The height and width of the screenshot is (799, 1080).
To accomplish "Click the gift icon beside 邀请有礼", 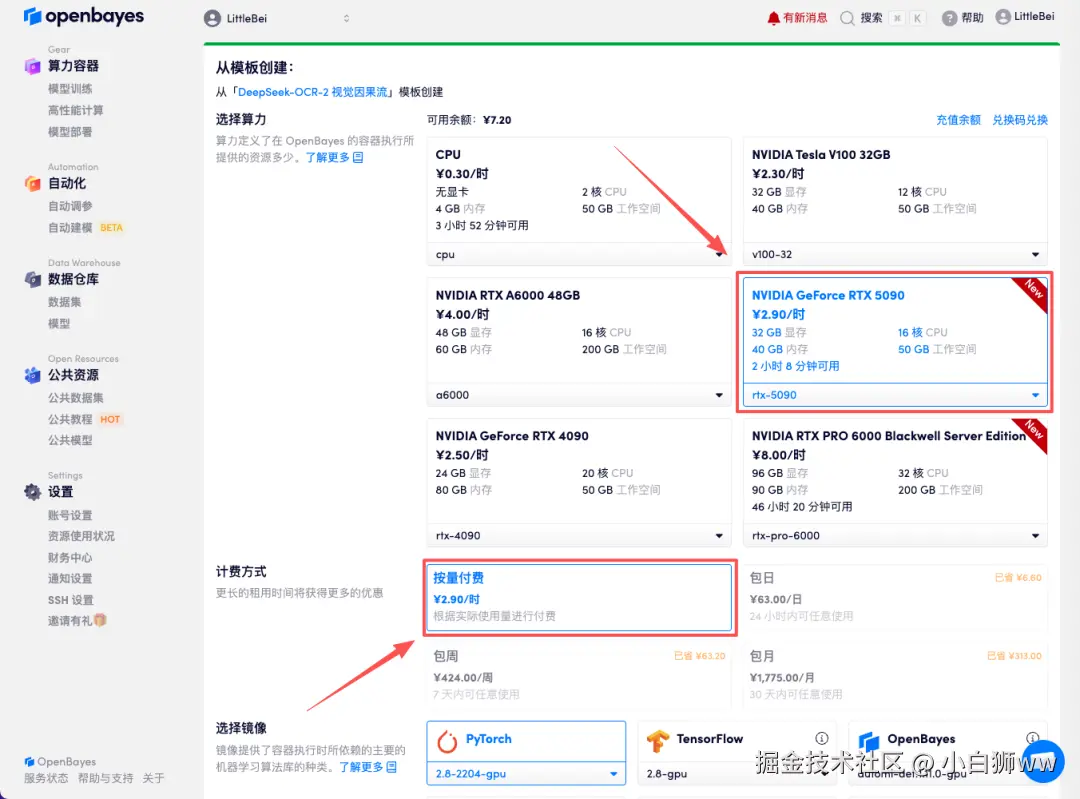I will [101, 621].
